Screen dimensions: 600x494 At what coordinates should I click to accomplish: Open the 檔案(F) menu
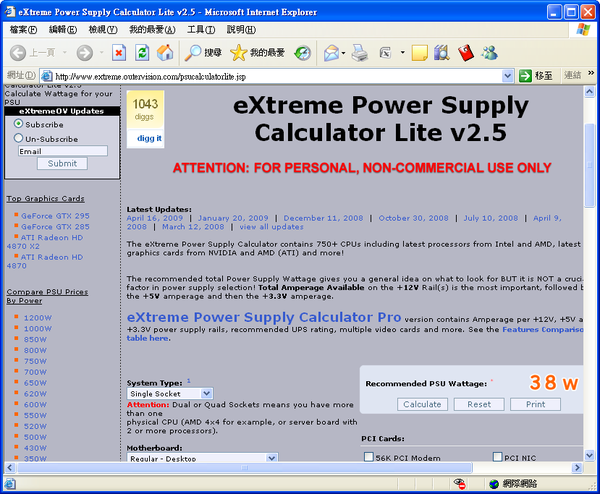pyautogui.click(x=23, y=29)
